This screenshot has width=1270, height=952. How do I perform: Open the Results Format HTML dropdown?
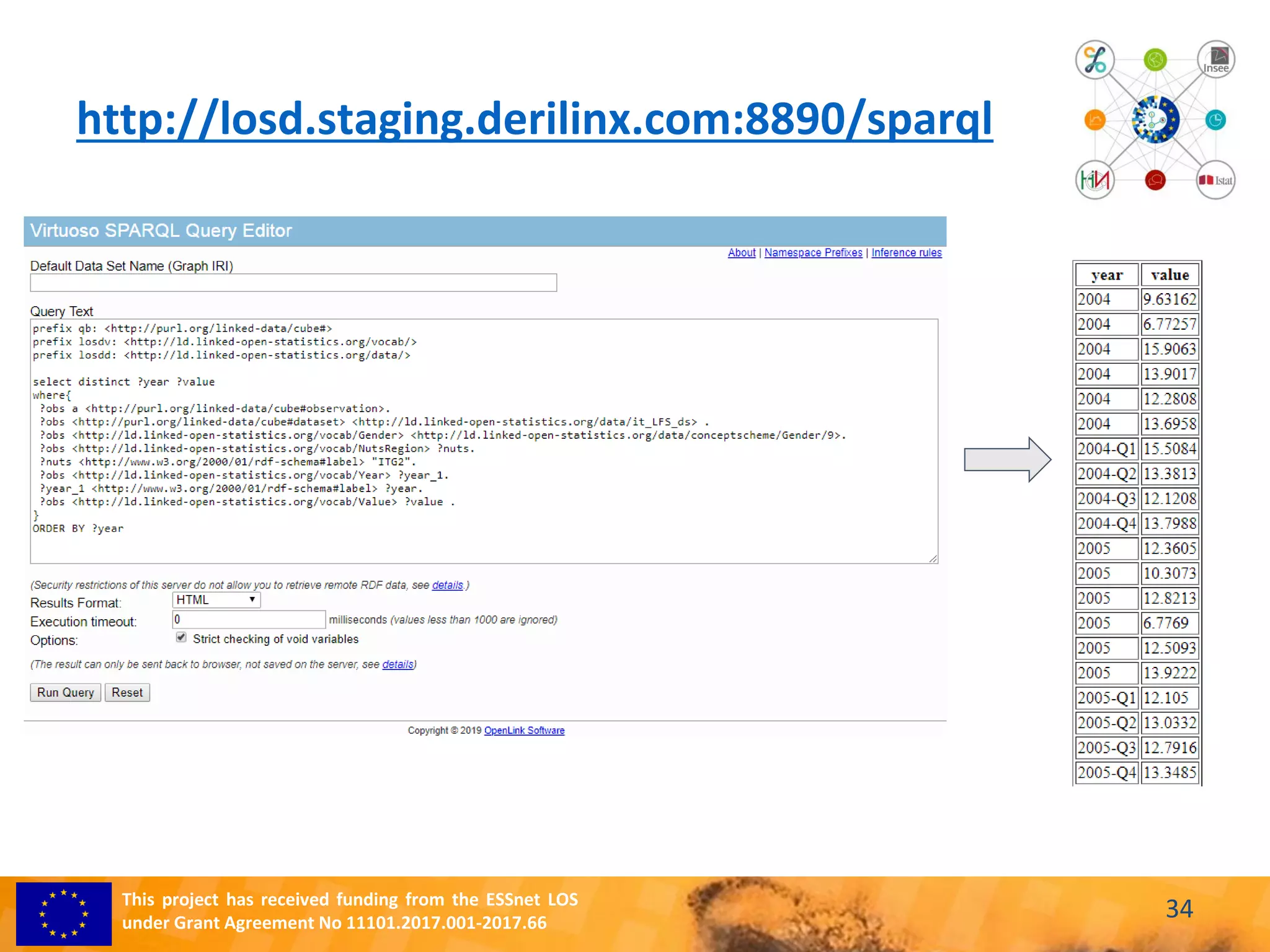(216, 600)
